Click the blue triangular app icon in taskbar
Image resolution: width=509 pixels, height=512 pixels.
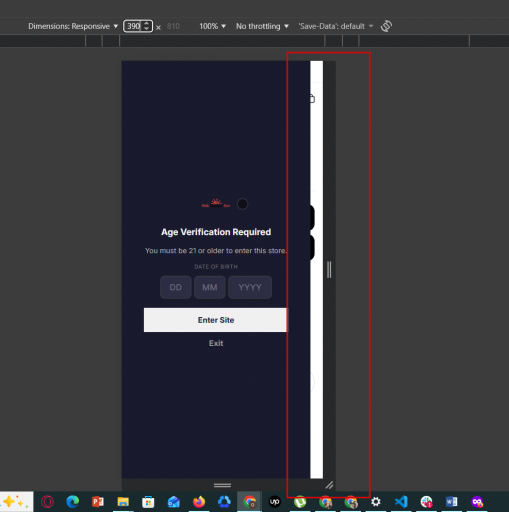(224, 502)
